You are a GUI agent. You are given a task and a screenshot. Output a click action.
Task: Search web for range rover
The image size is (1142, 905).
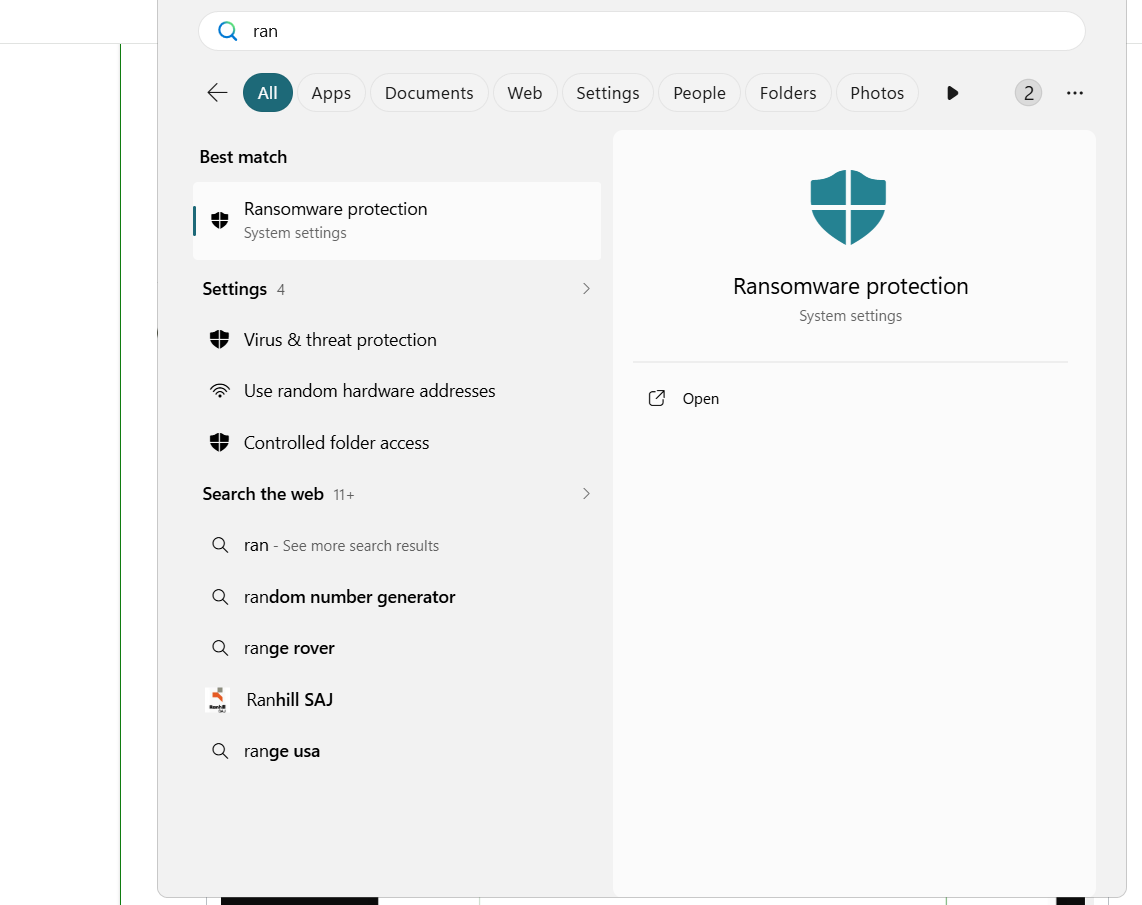[397, 648]
